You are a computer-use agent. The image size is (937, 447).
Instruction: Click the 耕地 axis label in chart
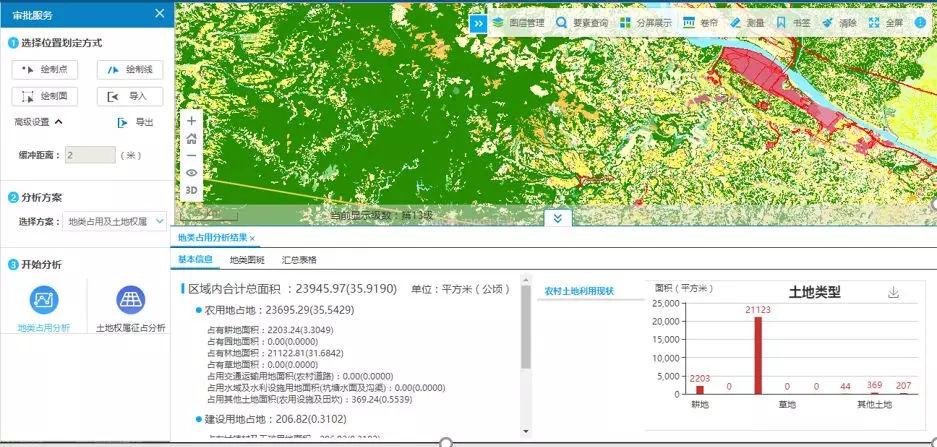pos(700,405)
